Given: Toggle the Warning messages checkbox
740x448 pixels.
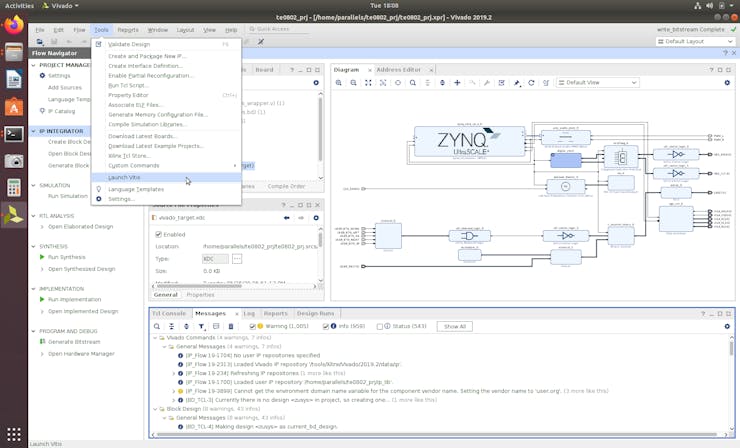Looking at the screenshot, I should 254,326.
